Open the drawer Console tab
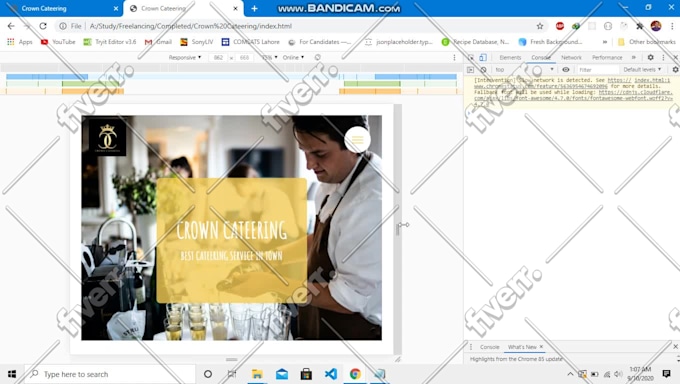Image resolution: width=680 pixels, height=384 pixels. click(x=490, y=347)
